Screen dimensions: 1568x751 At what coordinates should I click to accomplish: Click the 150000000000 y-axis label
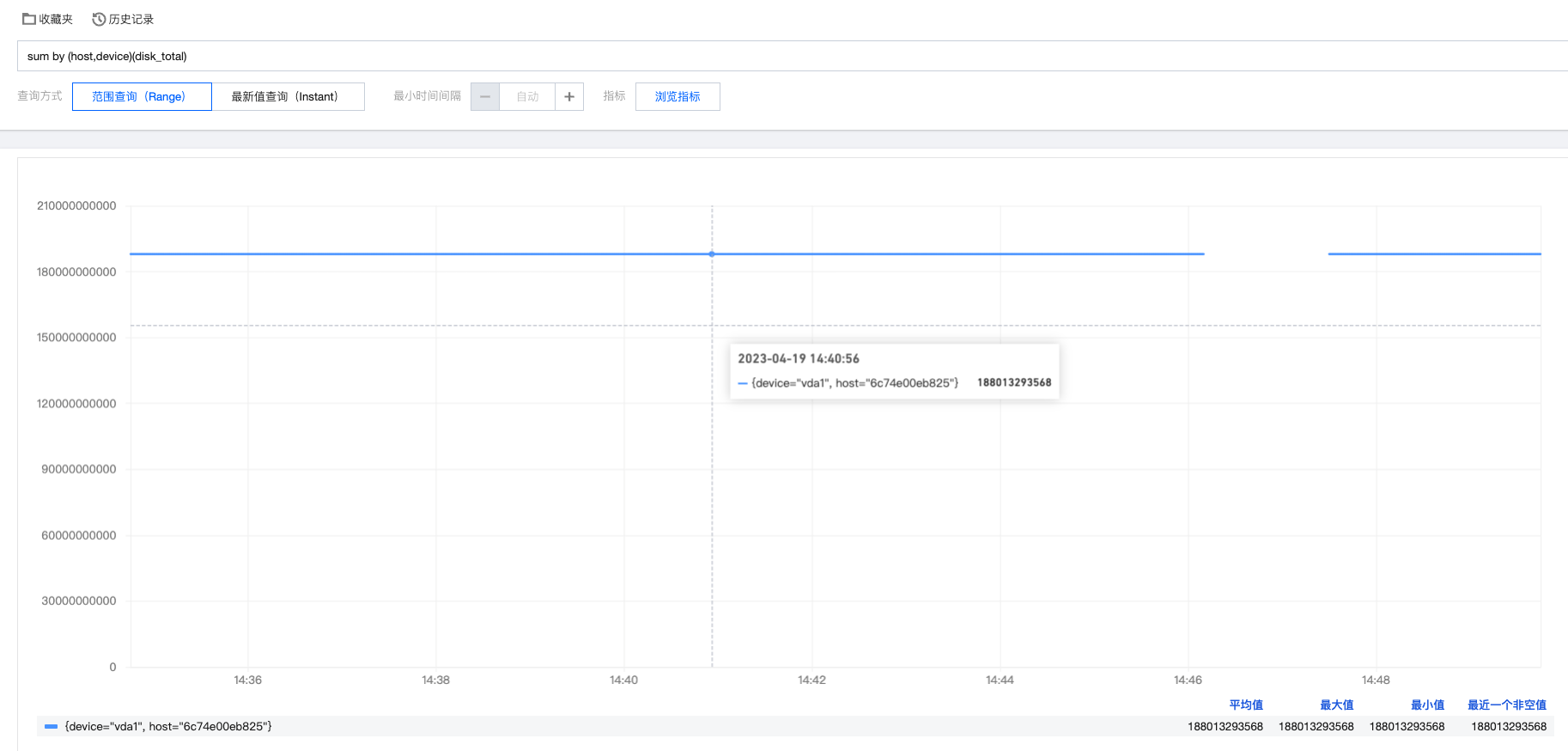point(76,338)
